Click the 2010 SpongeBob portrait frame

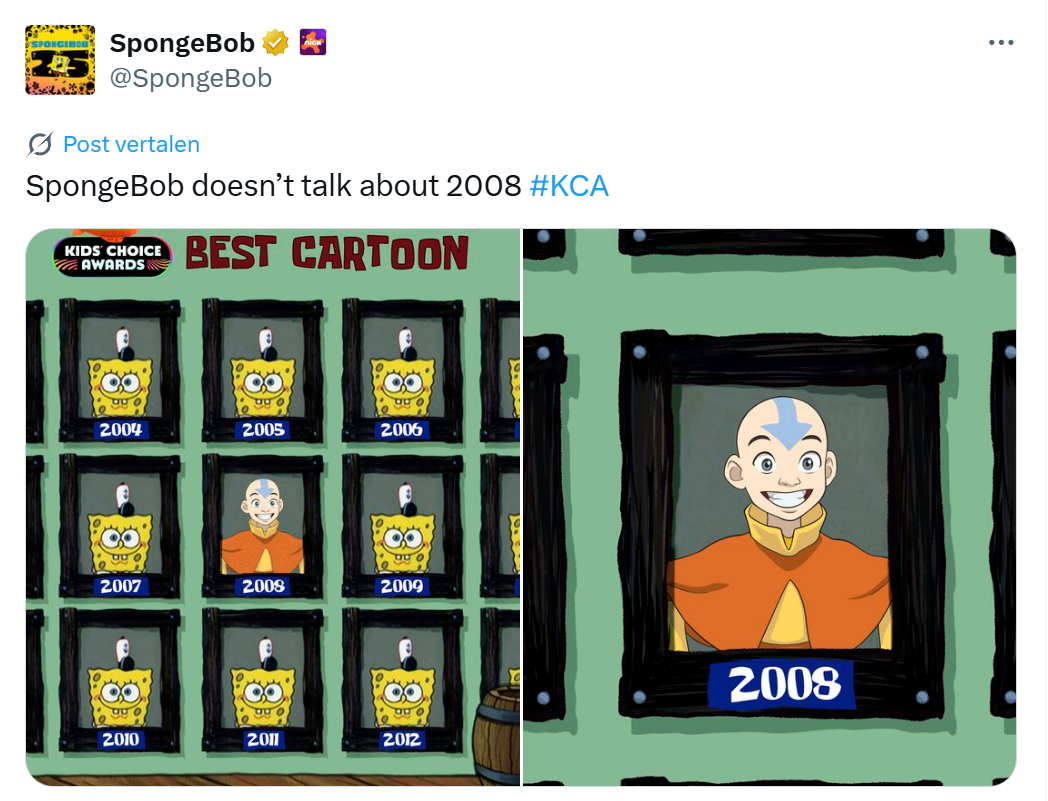(120, 681)
